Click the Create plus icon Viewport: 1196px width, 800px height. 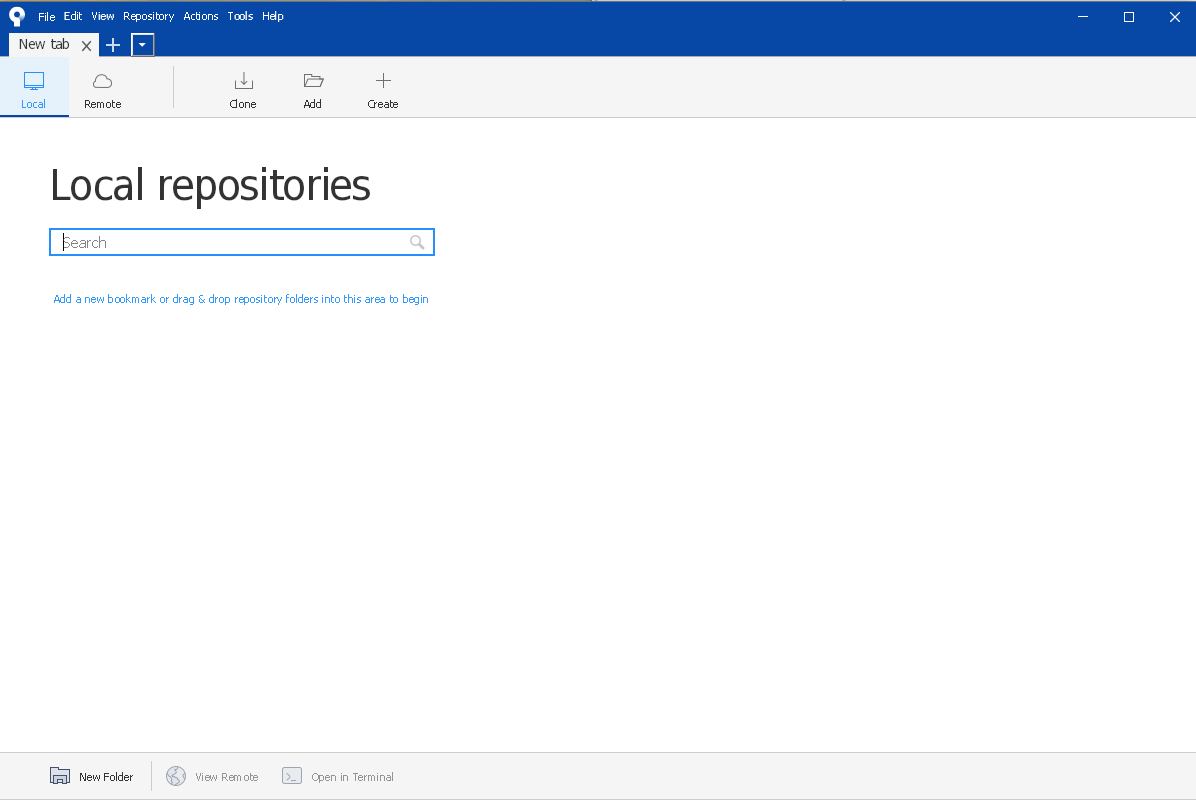[x=382, y=81]
